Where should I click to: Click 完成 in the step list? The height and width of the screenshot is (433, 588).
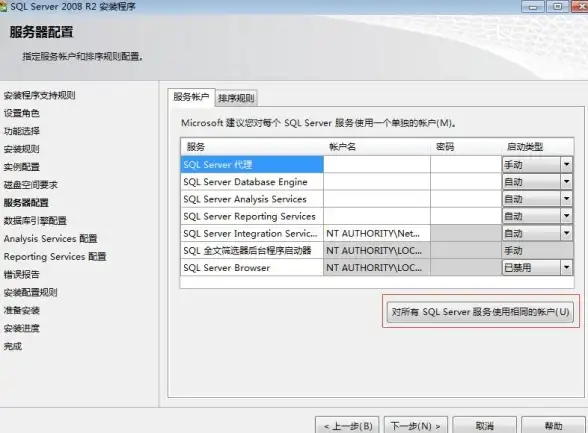tap(13, 346)
